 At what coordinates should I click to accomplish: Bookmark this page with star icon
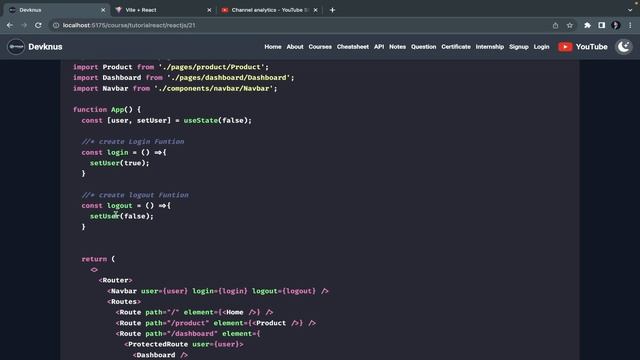[570, 25]
